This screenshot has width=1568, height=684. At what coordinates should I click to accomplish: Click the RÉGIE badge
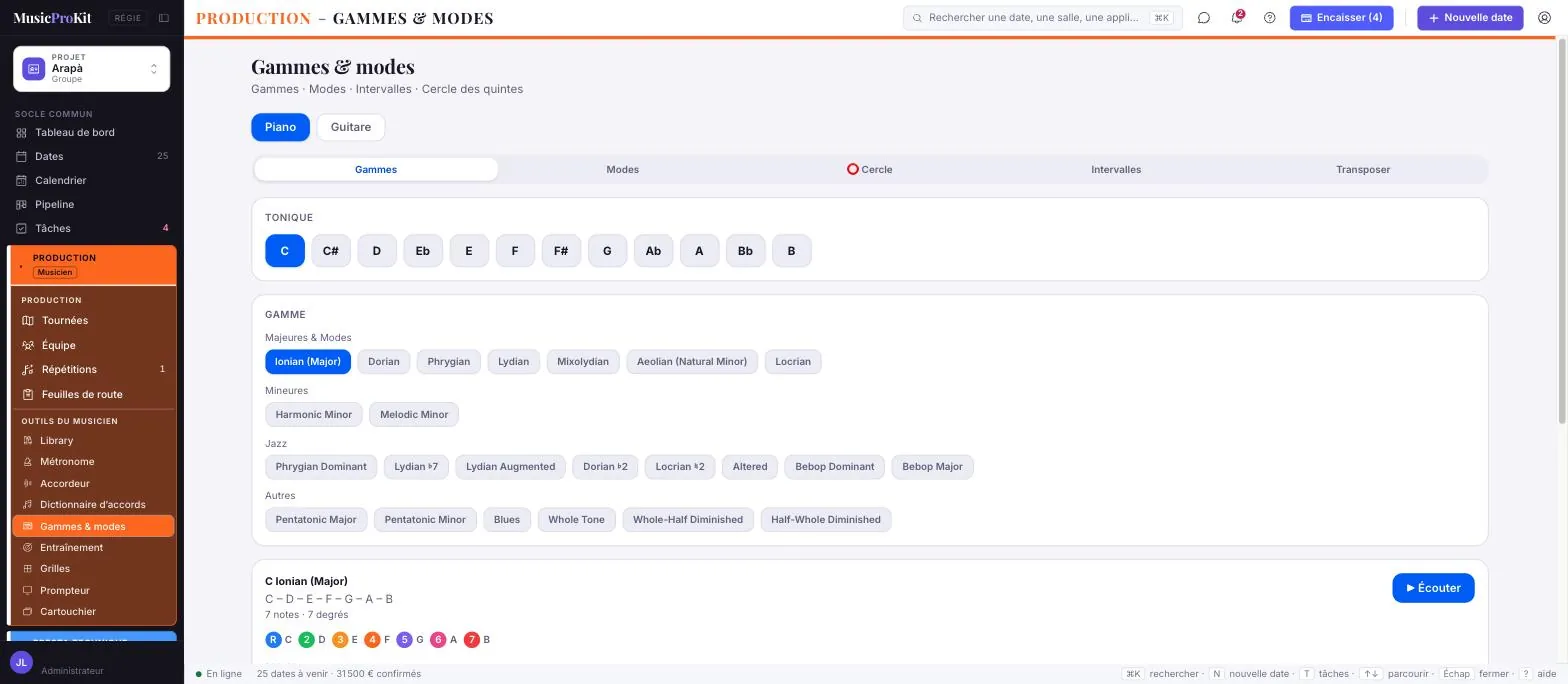point(127,18)
